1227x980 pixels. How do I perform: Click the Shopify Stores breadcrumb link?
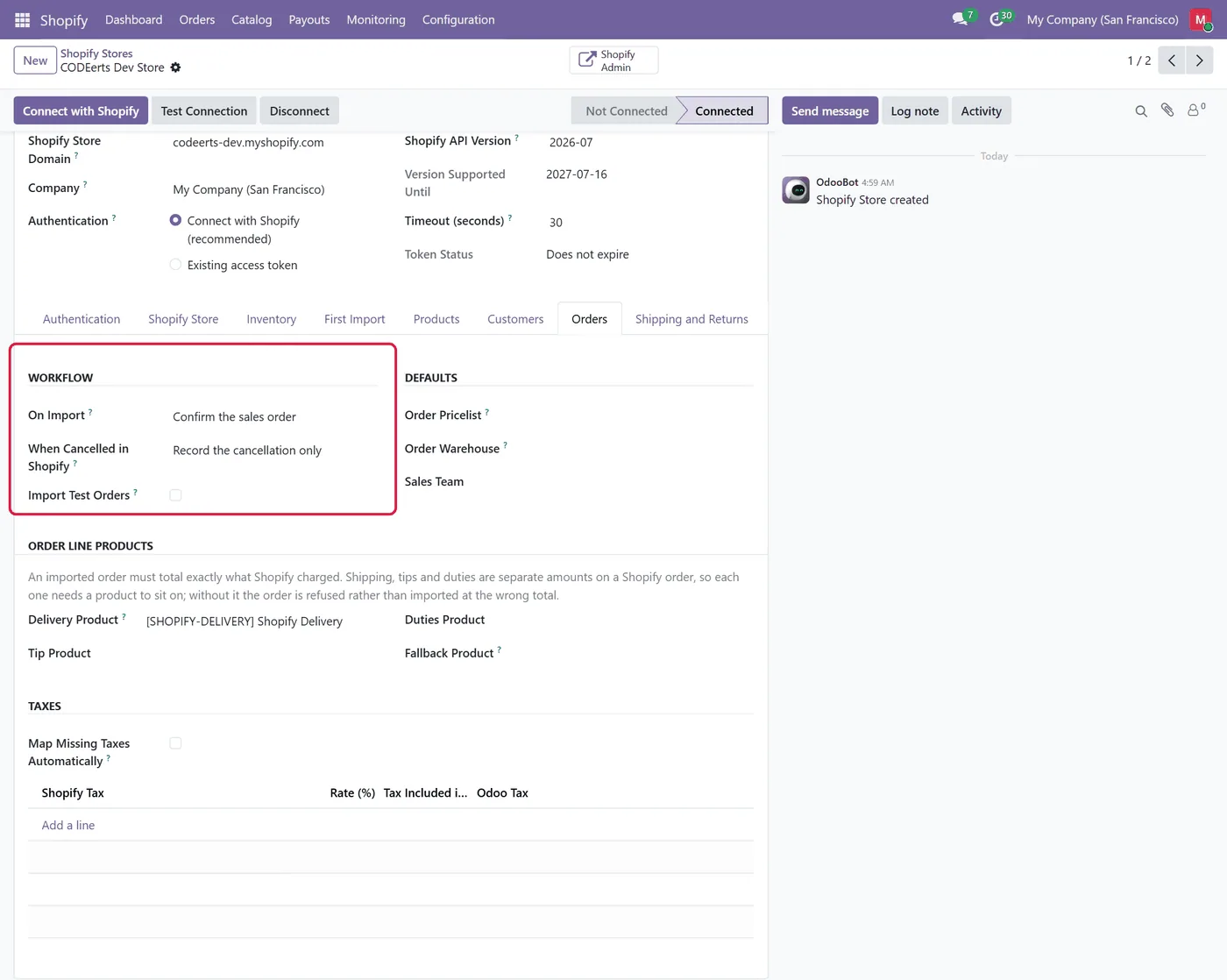point(96,53)
